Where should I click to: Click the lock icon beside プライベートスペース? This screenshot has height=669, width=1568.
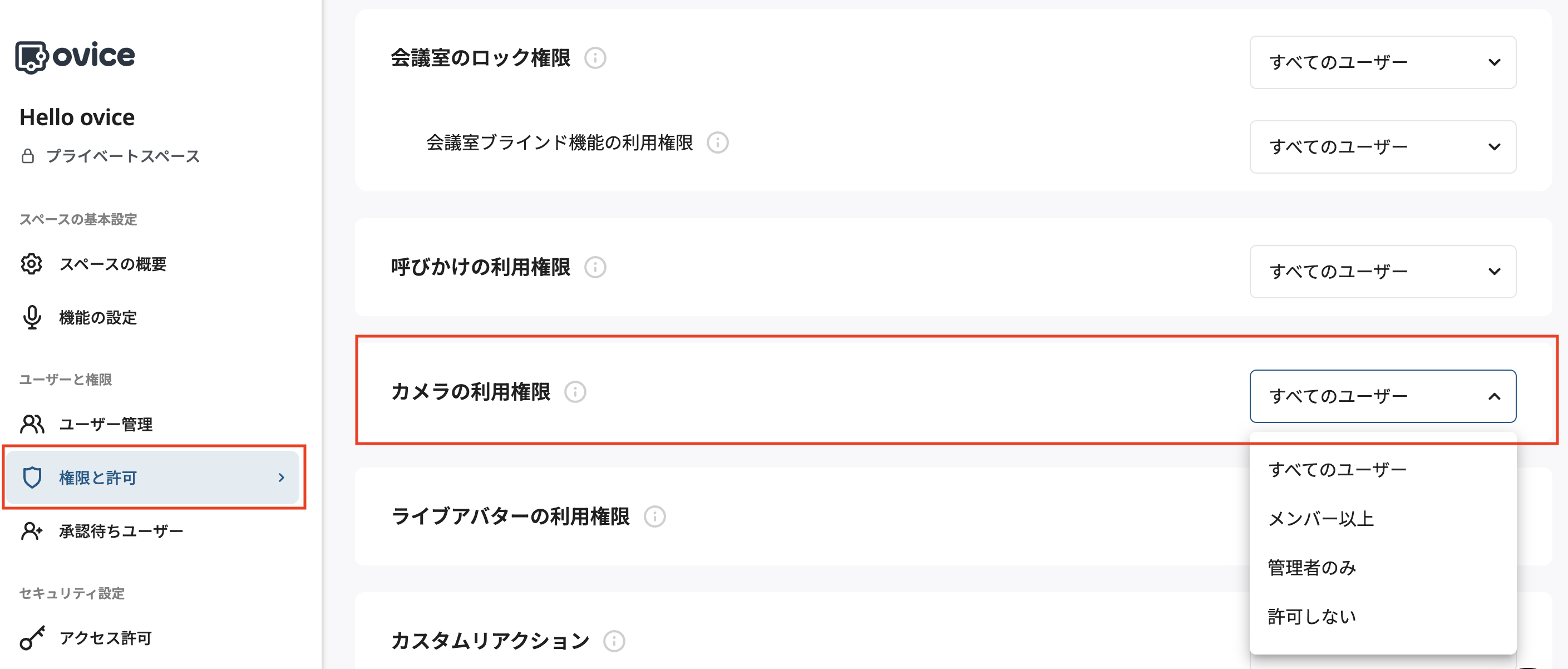click(27, 156)
